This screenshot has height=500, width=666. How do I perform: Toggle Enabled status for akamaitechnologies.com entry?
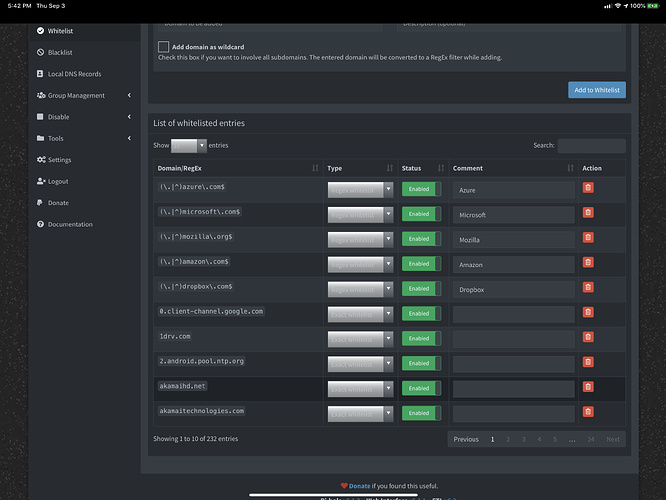[x=421, y=413]
